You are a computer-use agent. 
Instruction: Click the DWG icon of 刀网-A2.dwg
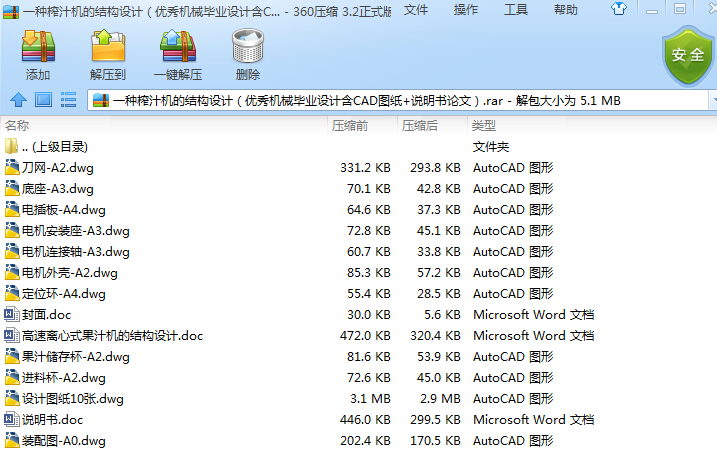pyautogui.click(x=11, y=167)
